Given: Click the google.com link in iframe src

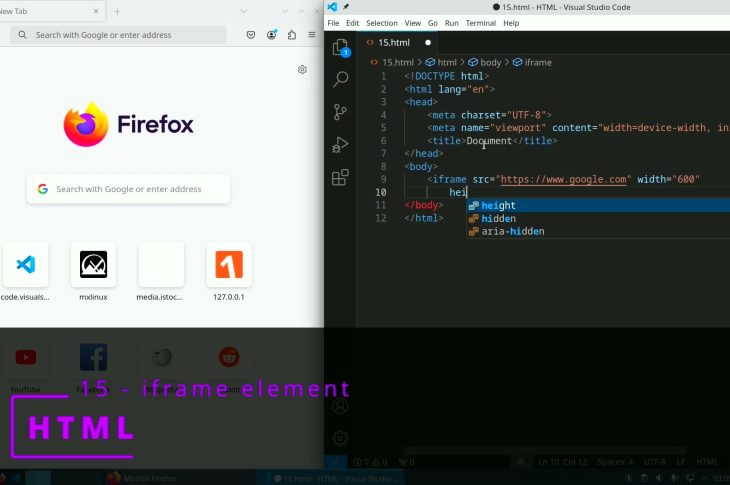Looking at the screenshot, I should point(564,179).
